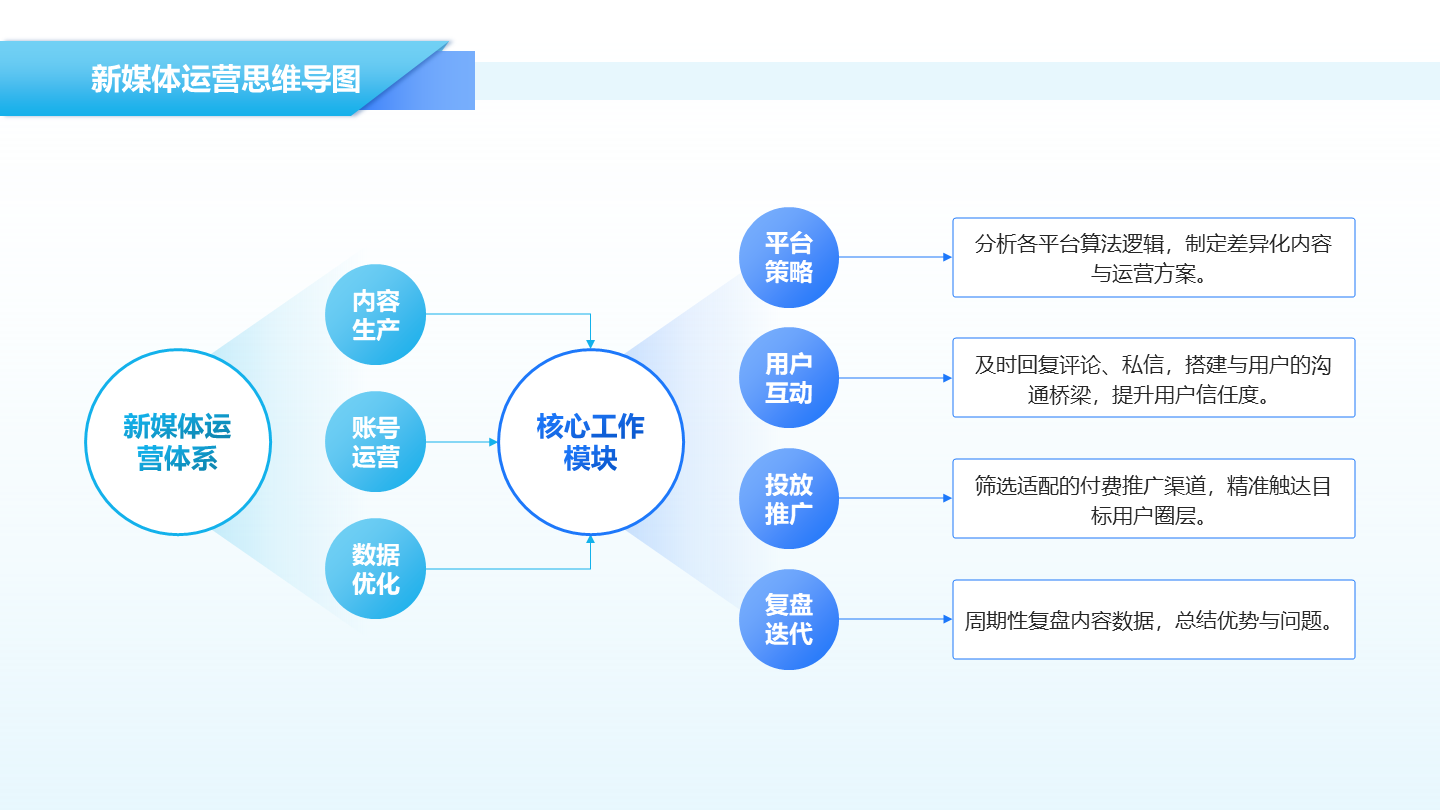
Task: Select the text box about 分析各平台算法逻辑
Action: 1153,258
